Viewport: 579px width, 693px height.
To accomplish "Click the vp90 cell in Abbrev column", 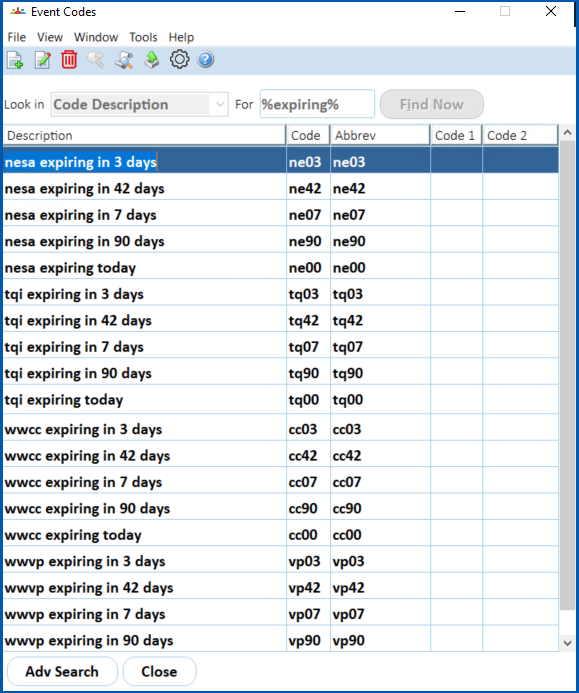I will (381, 639).
